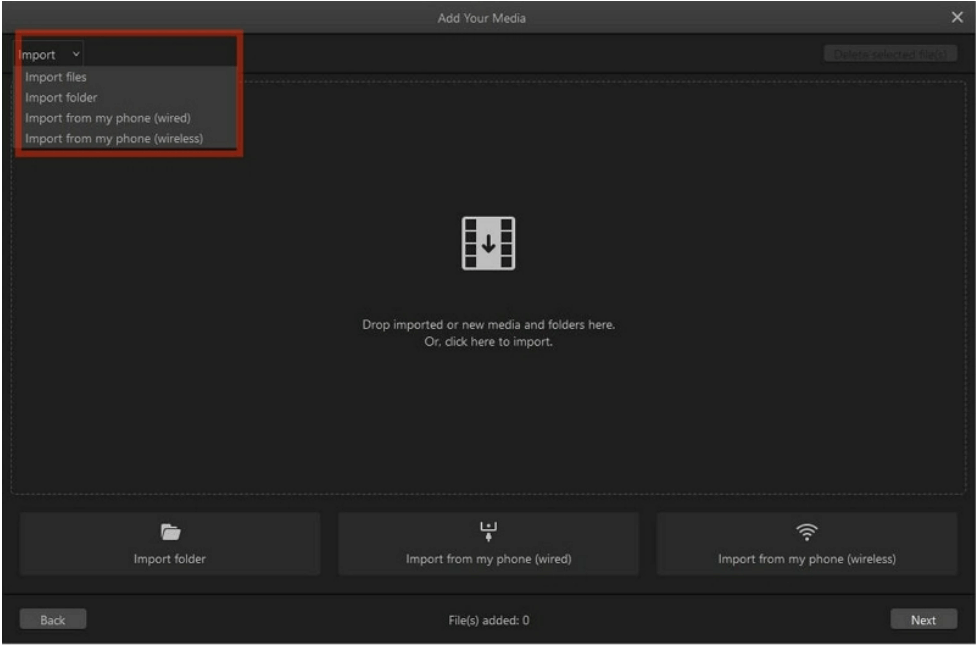Screen dimensions: 976x645
Task: Click bottom Import from my phone (wireless) label
Action: (807, 559)
